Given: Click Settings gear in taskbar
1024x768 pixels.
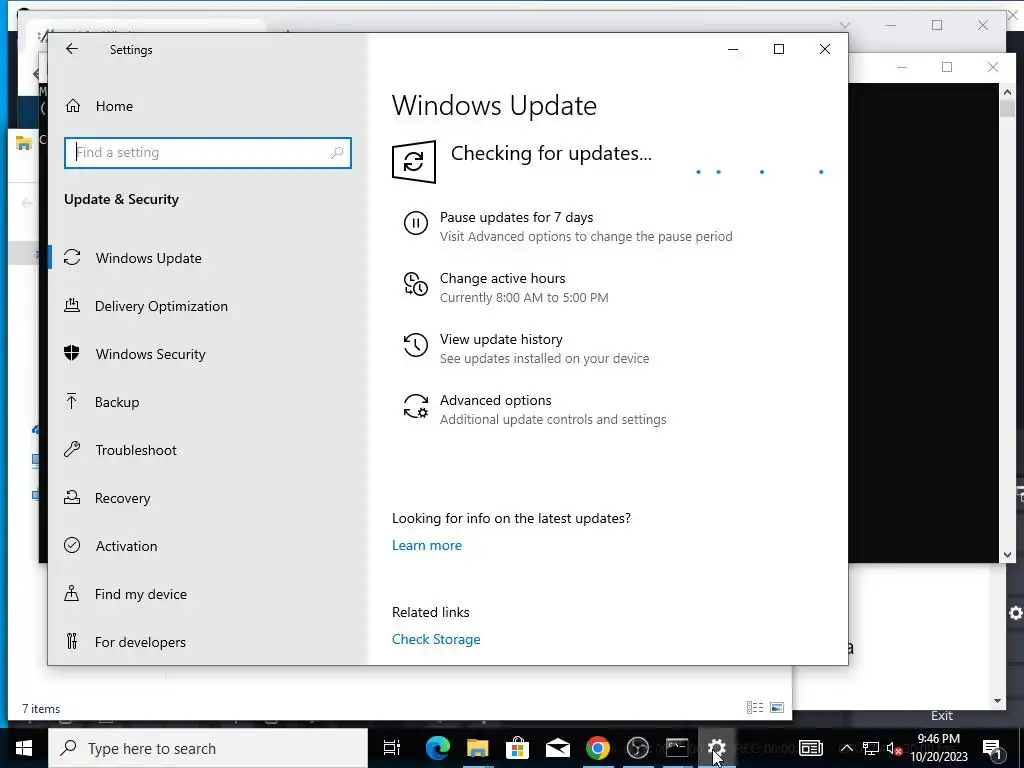Looking at the screenshot, I should pos(717,748).
